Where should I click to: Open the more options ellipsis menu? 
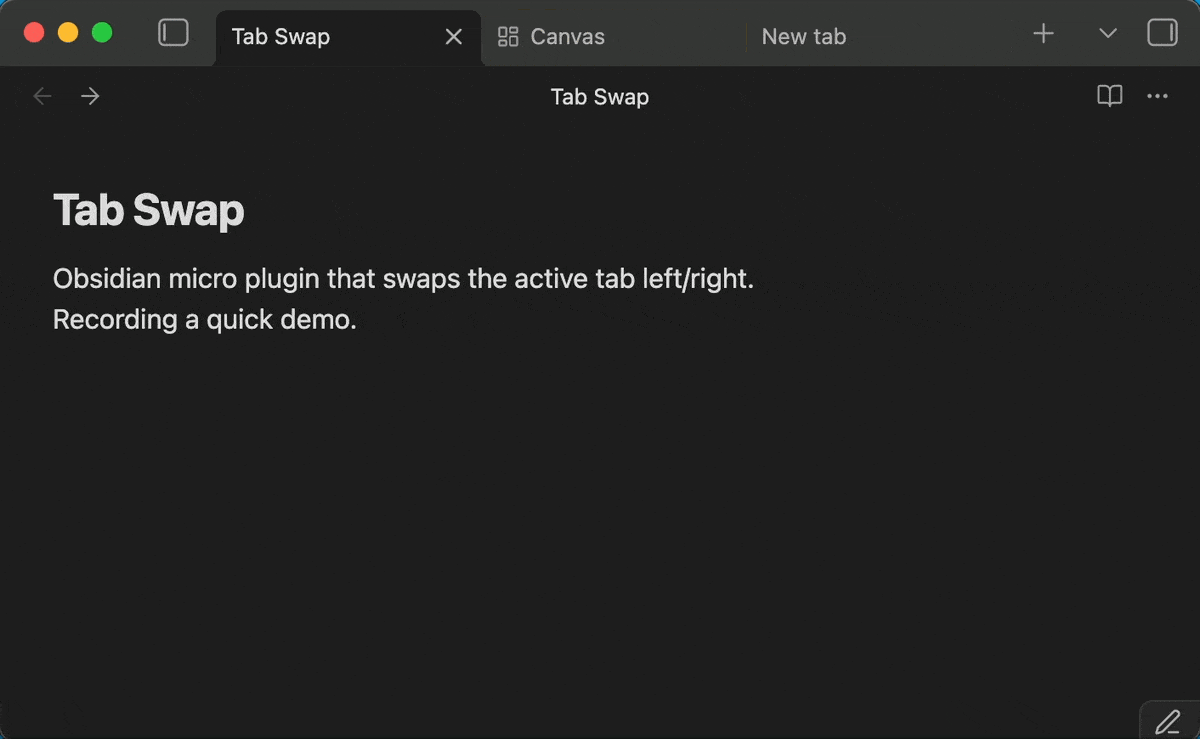tap(1158, 96)
